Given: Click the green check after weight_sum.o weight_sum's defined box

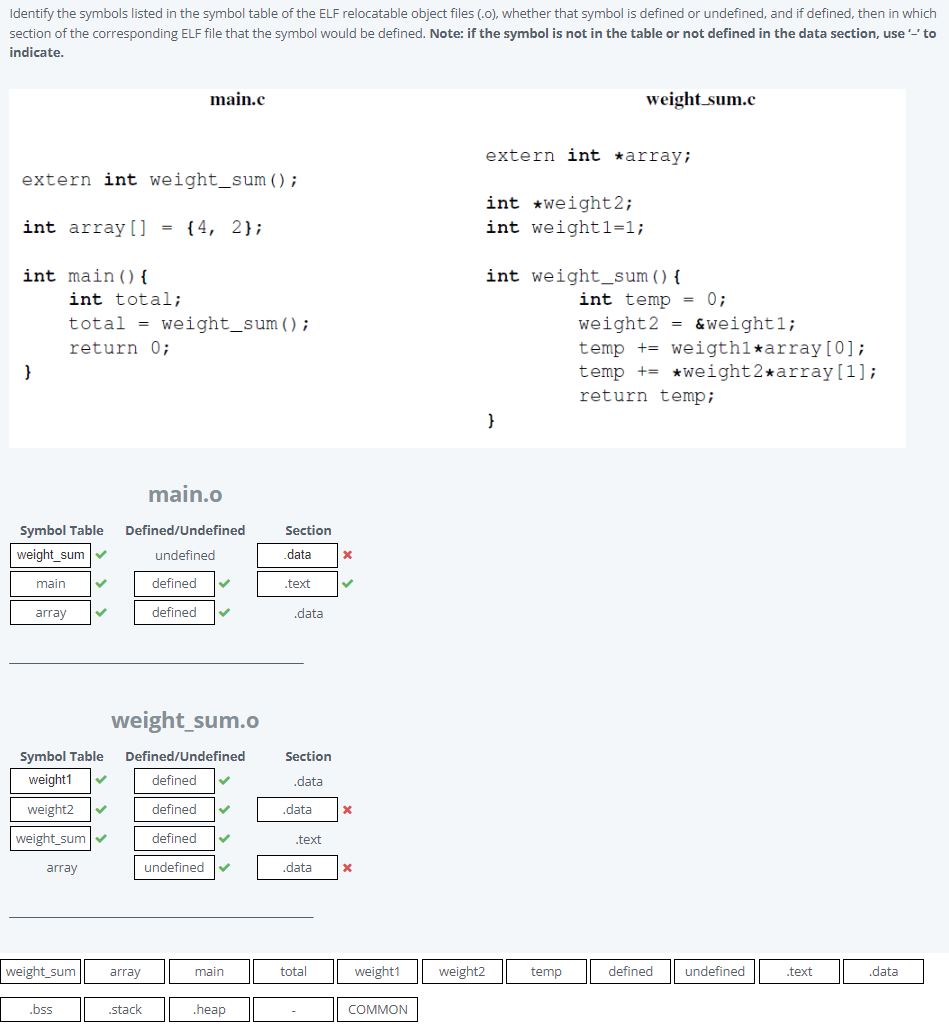Looking at the screenshot, I should (x=224, y=838).
